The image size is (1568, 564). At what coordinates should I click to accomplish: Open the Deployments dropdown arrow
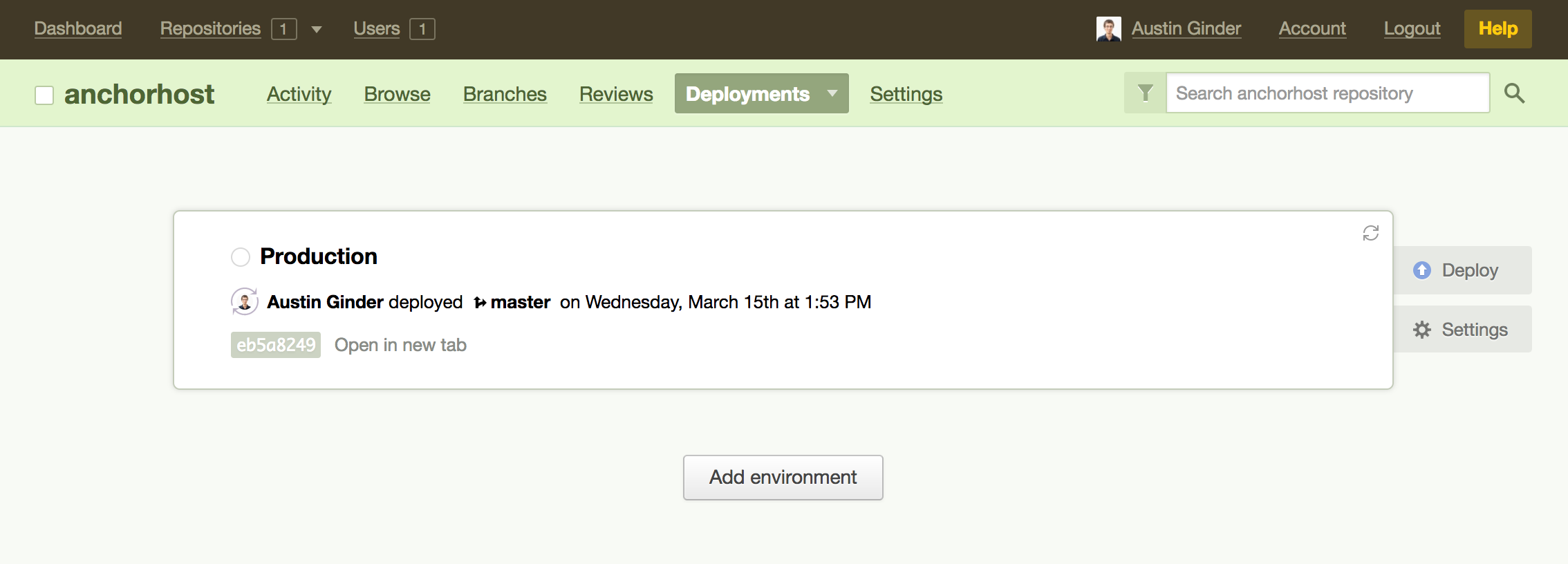[x=832, y=93]
